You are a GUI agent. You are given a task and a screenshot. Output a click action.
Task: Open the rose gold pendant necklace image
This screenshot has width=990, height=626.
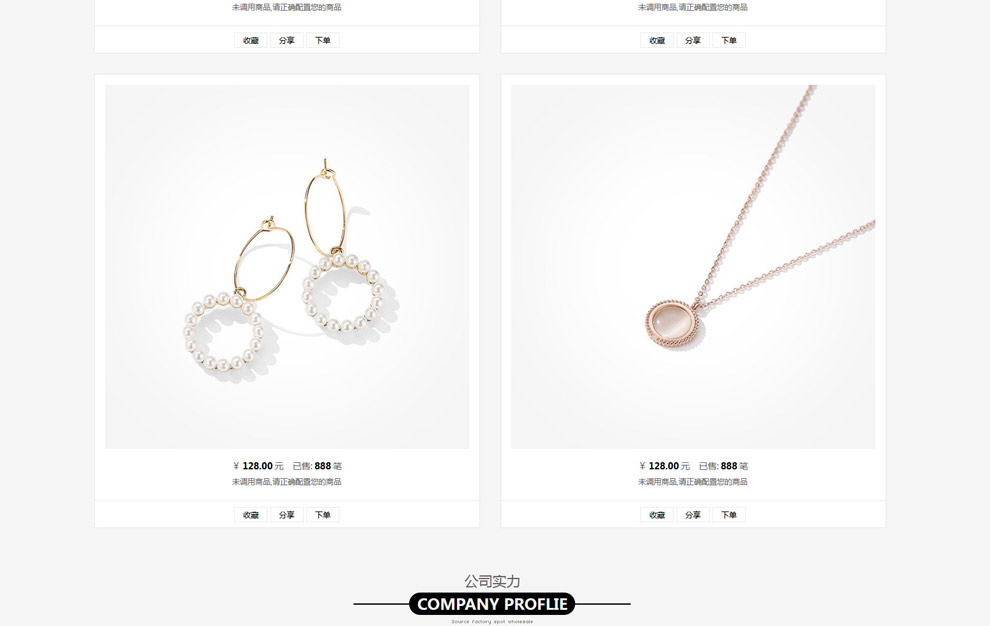[x=693, y=267]
